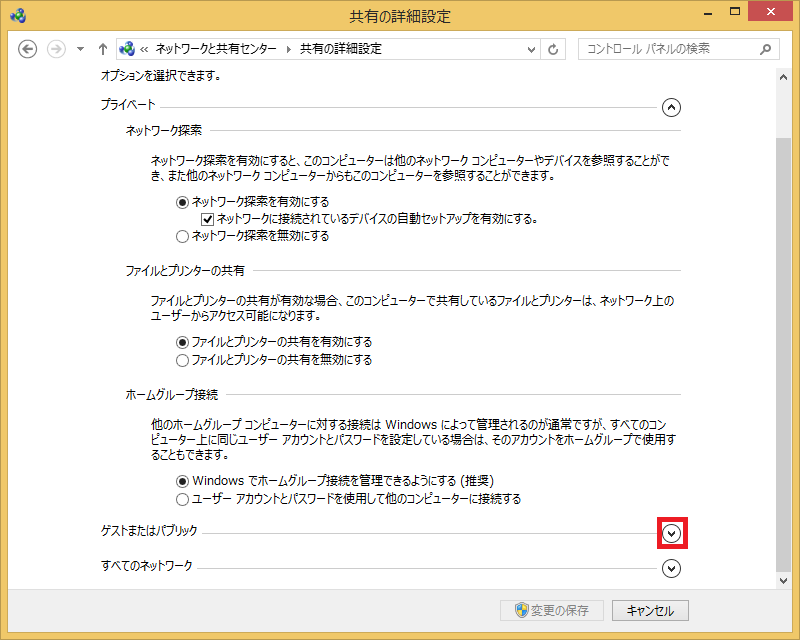This screenshot has width=800, height=640.
Task: Click the vertical scrollbar down arrow
Action: [x=783, y=580]
